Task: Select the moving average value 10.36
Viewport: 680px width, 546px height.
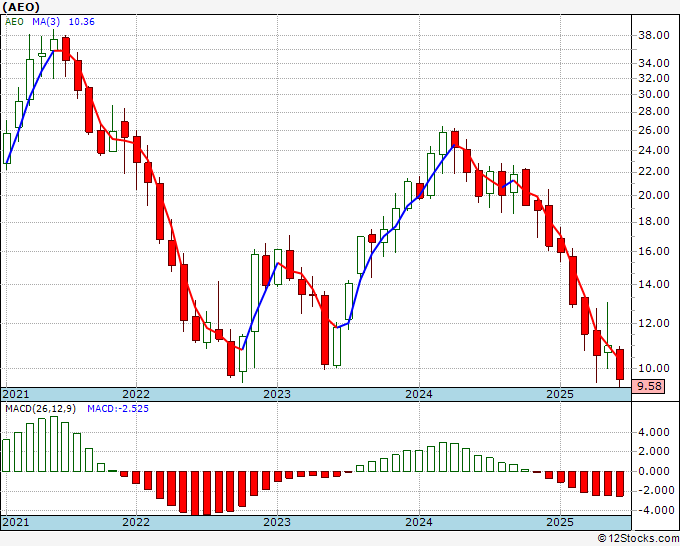Action: (82, 22)
